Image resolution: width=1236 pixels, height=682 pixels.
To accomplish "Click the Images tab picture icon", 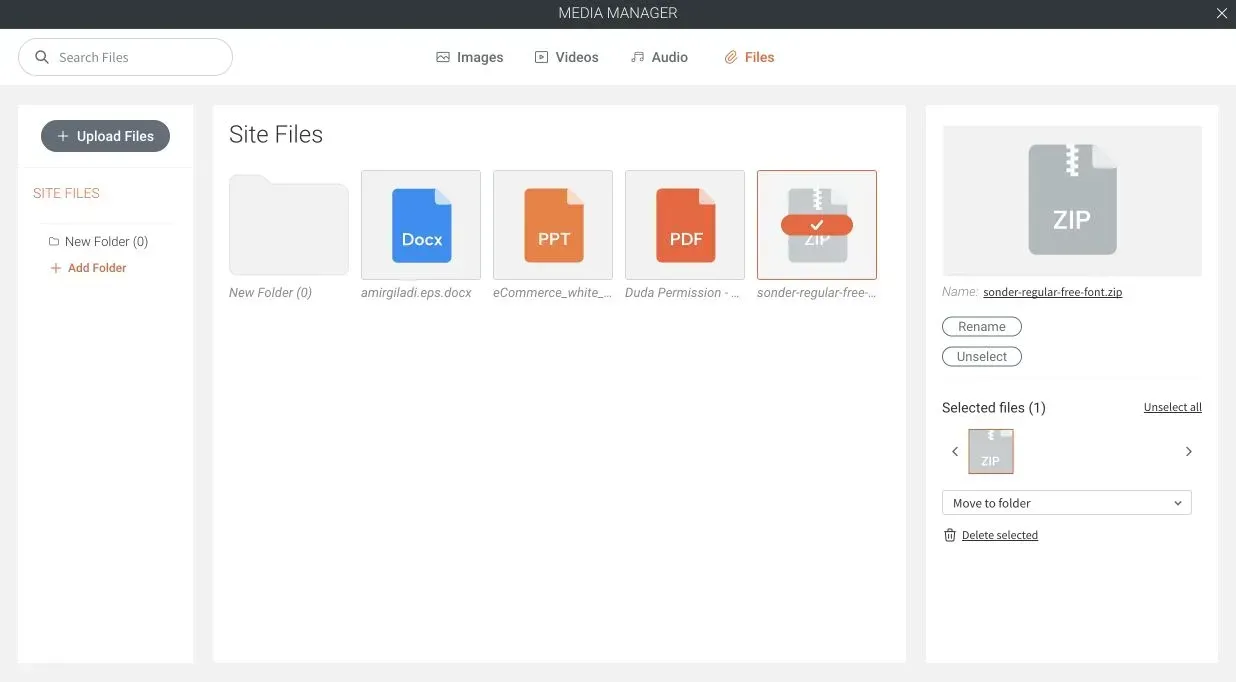I will point(443,57).
